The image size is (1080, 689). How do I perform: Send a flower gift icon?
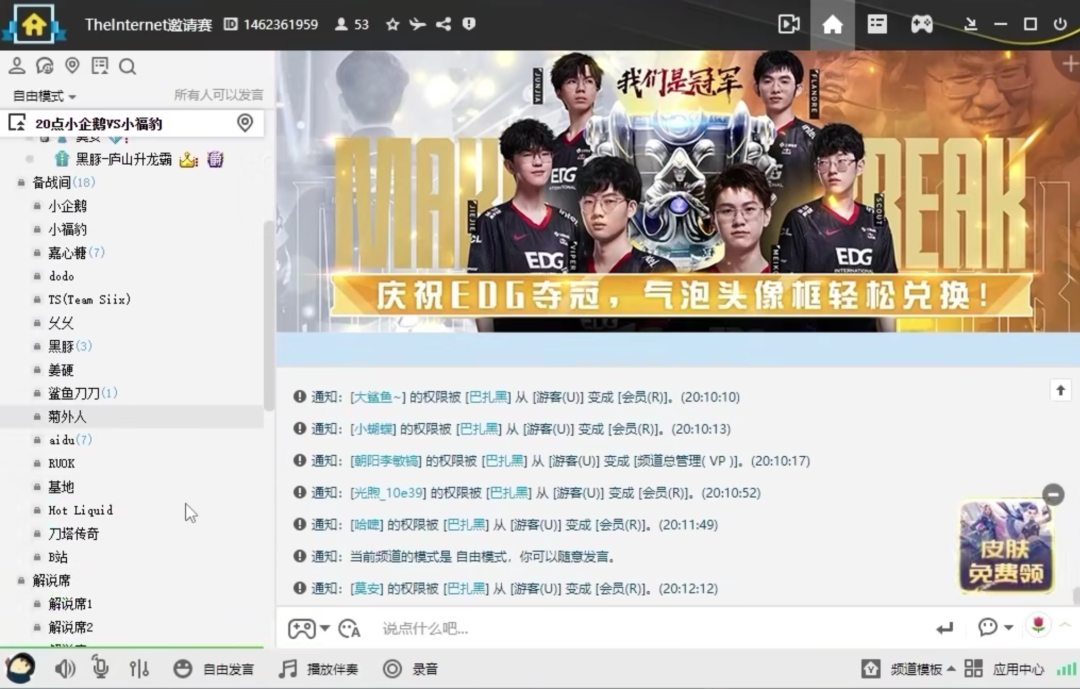click(1039, 626)
